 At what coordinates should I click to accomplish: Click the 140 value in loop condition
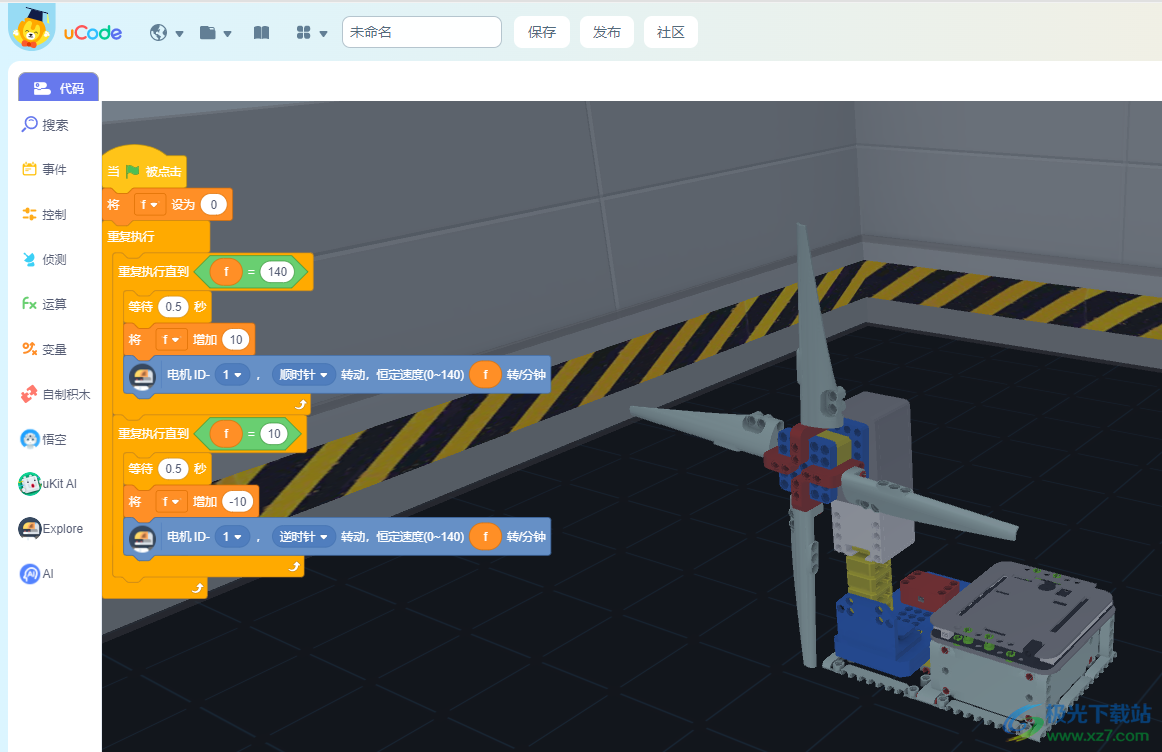[x=277, y=272]
